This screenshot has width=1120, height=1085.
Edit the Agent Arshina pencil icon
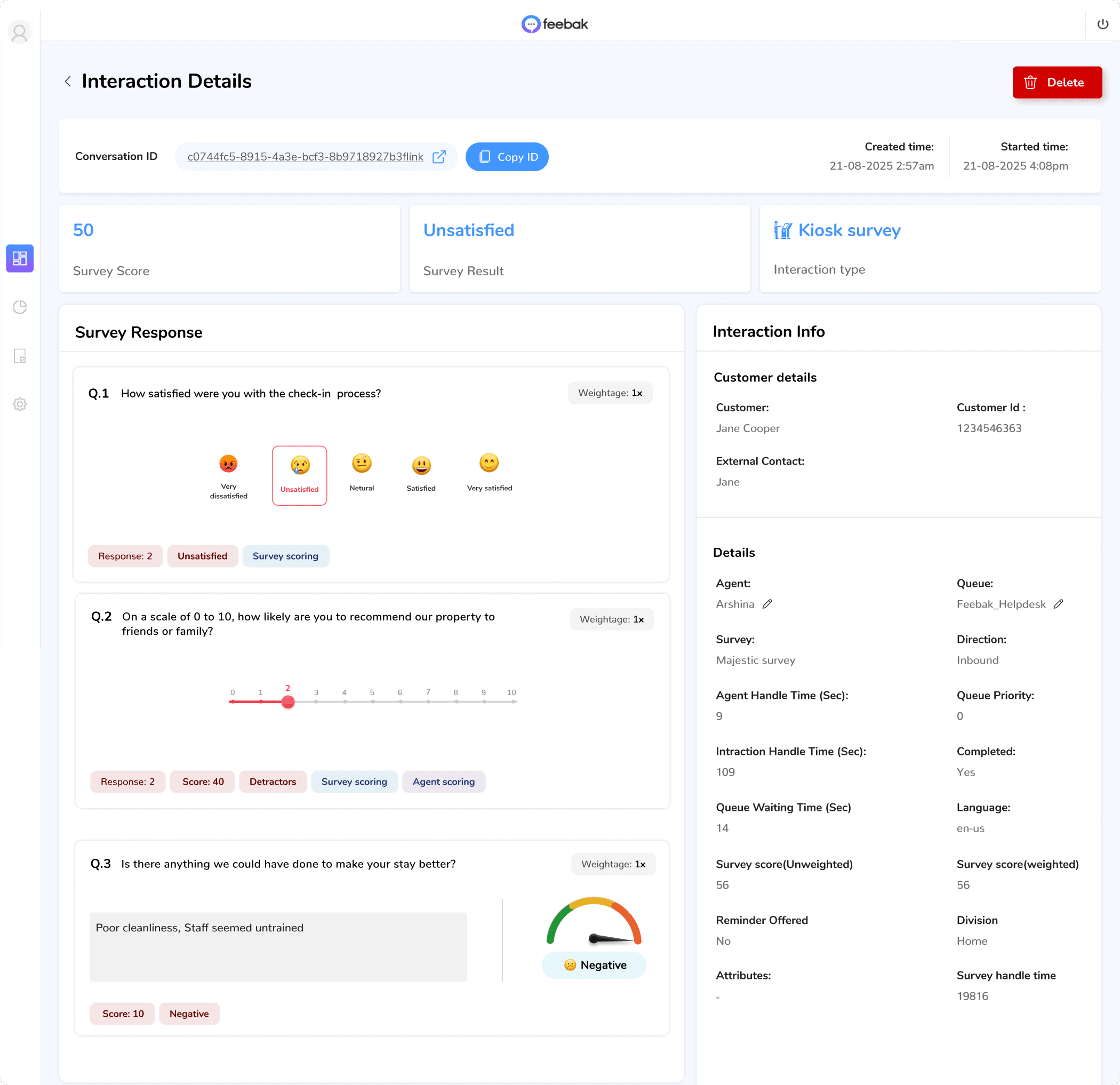(767, 604)
